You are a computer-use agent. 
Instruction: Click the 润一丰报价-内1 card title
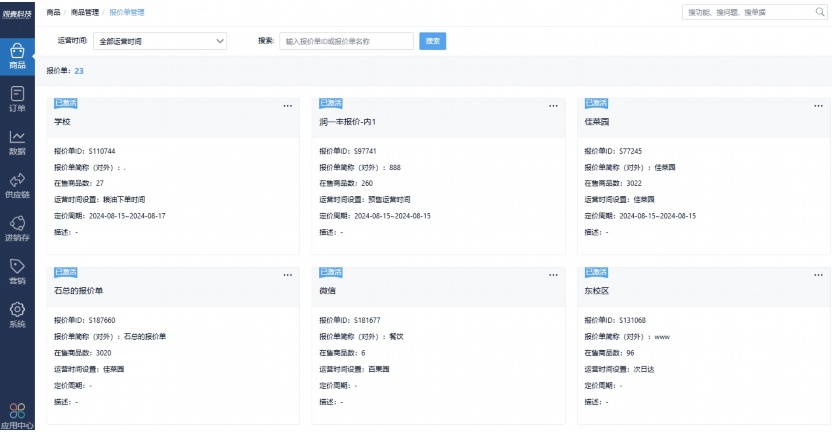[348, 122]
